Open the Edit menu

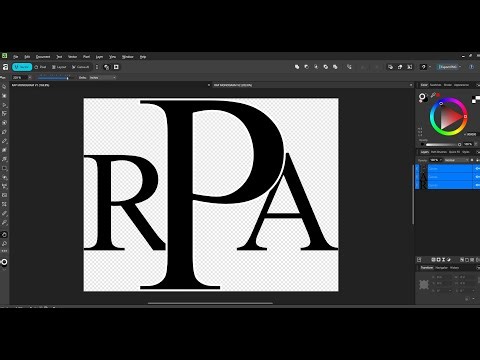click(27, 57)
